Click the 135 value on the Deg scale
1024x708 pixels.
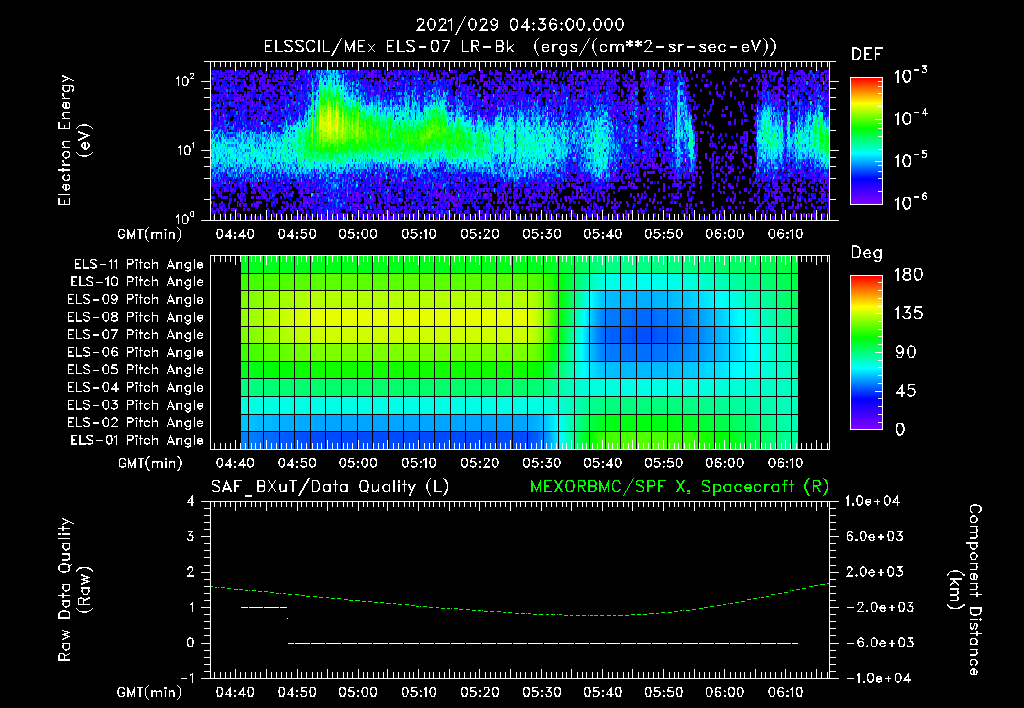tap(908, 314)
